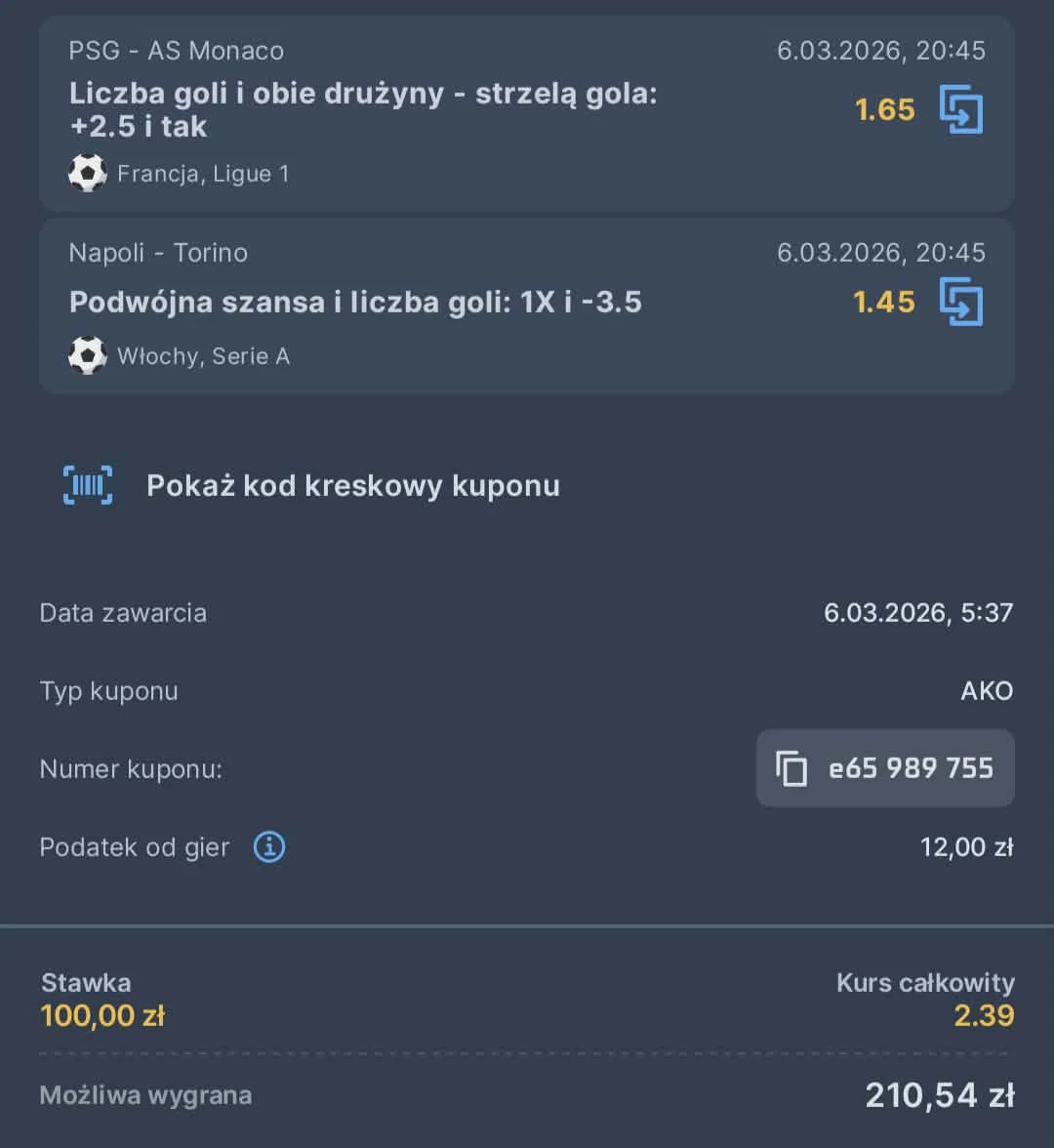
Task: Tap the Stawka amount 100,00 zł
Action: (102, 1016)
